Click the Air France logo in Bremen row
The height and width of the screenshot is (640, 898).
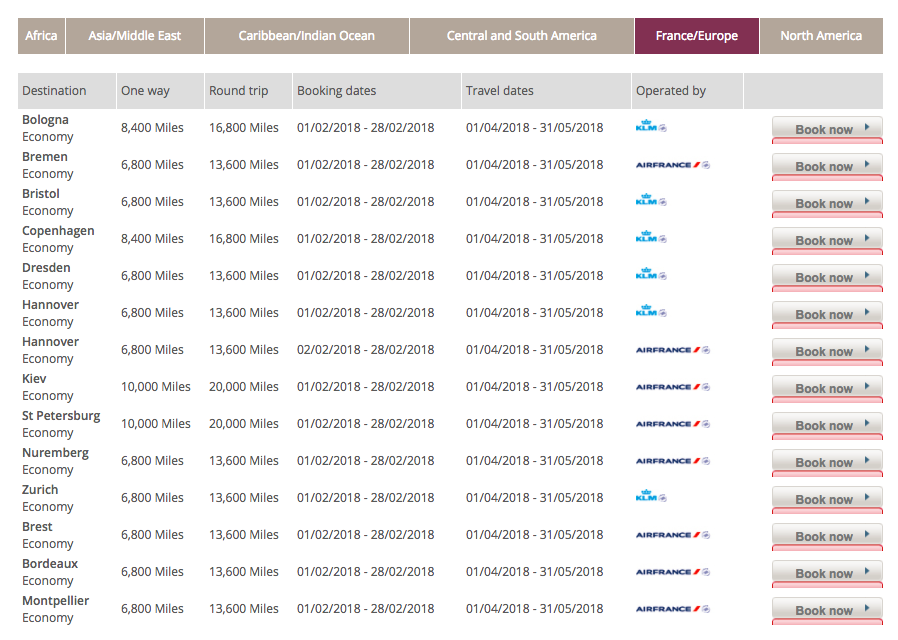point(673,165)
